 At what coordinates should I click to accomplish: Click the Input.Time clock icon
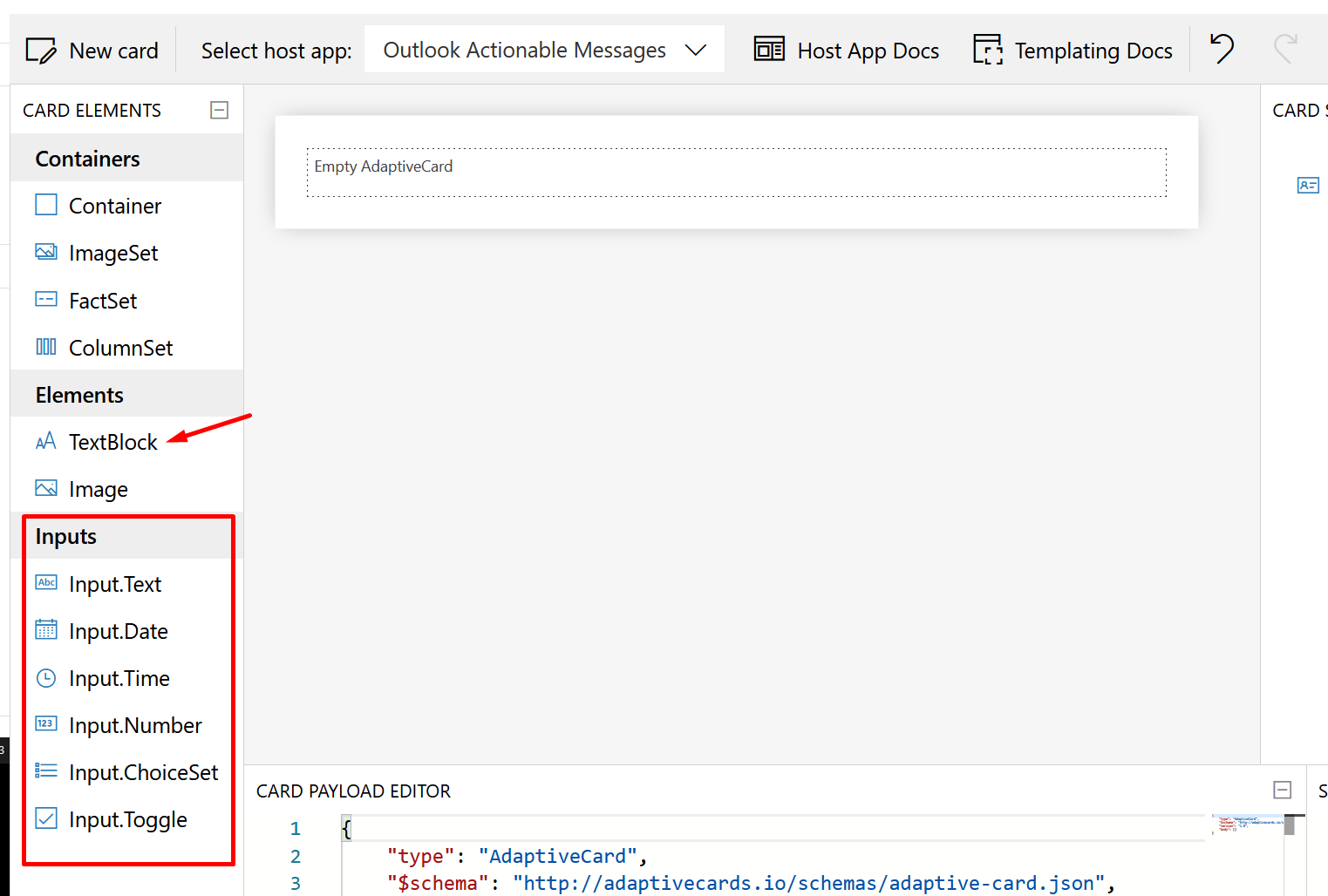tap(45, 677)
